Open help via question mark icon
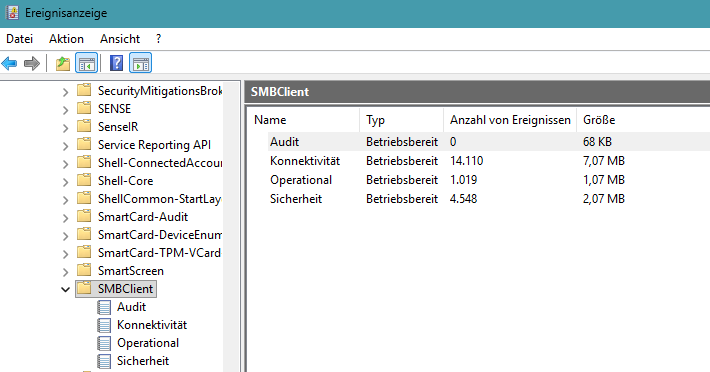Viewport: 710px width, 372px height. [116, 63]
